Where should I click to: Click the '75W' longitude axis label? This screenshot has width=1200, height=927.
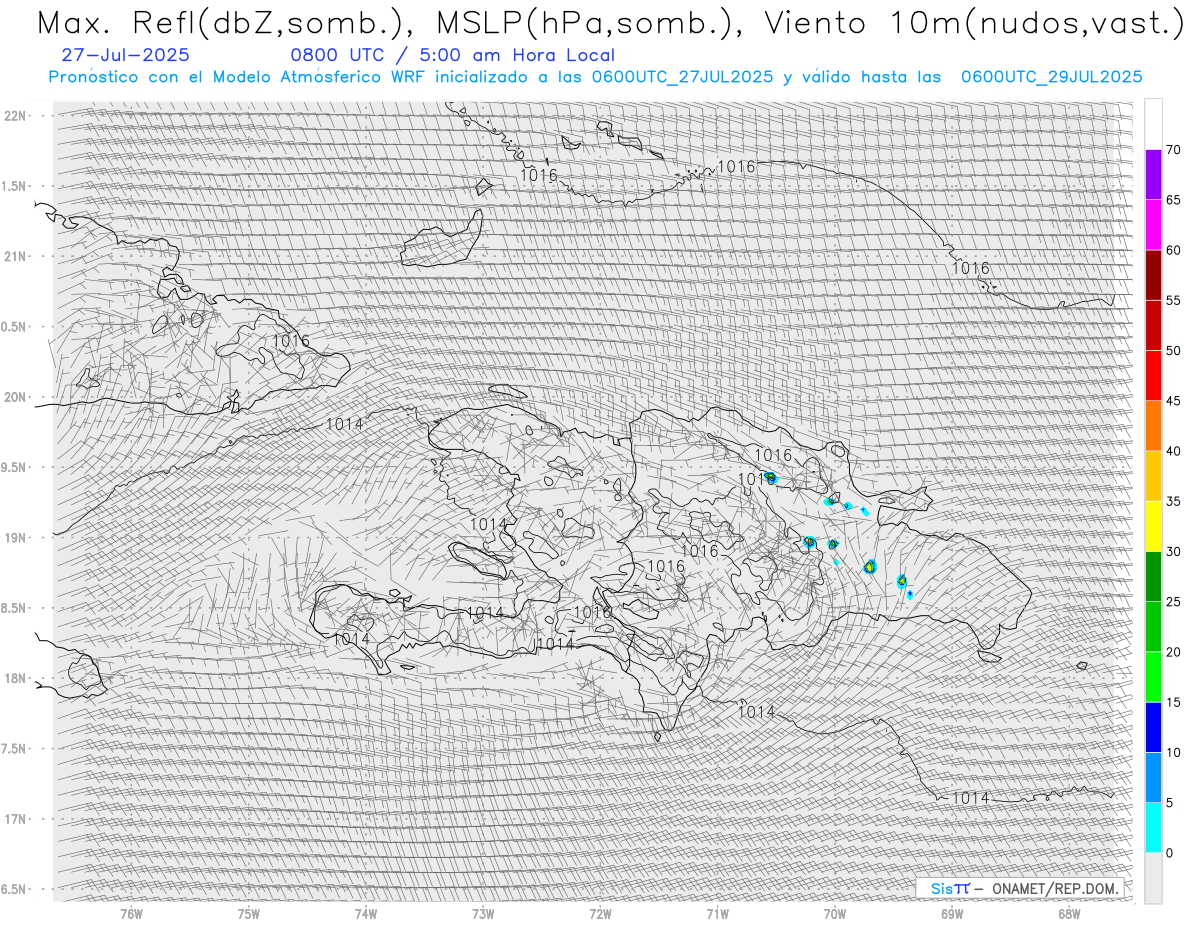[x=249, y=913]
